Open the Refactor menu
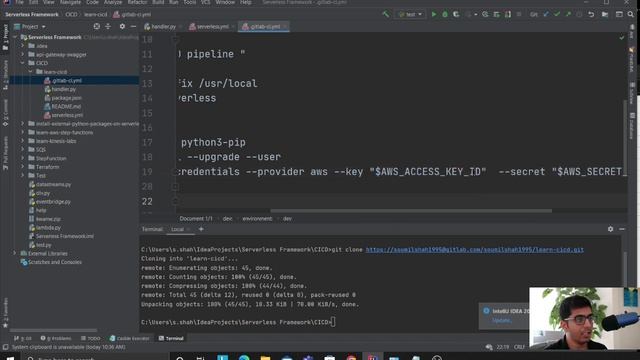The height and width of the screenshot is (360, 640). (137, 2)
